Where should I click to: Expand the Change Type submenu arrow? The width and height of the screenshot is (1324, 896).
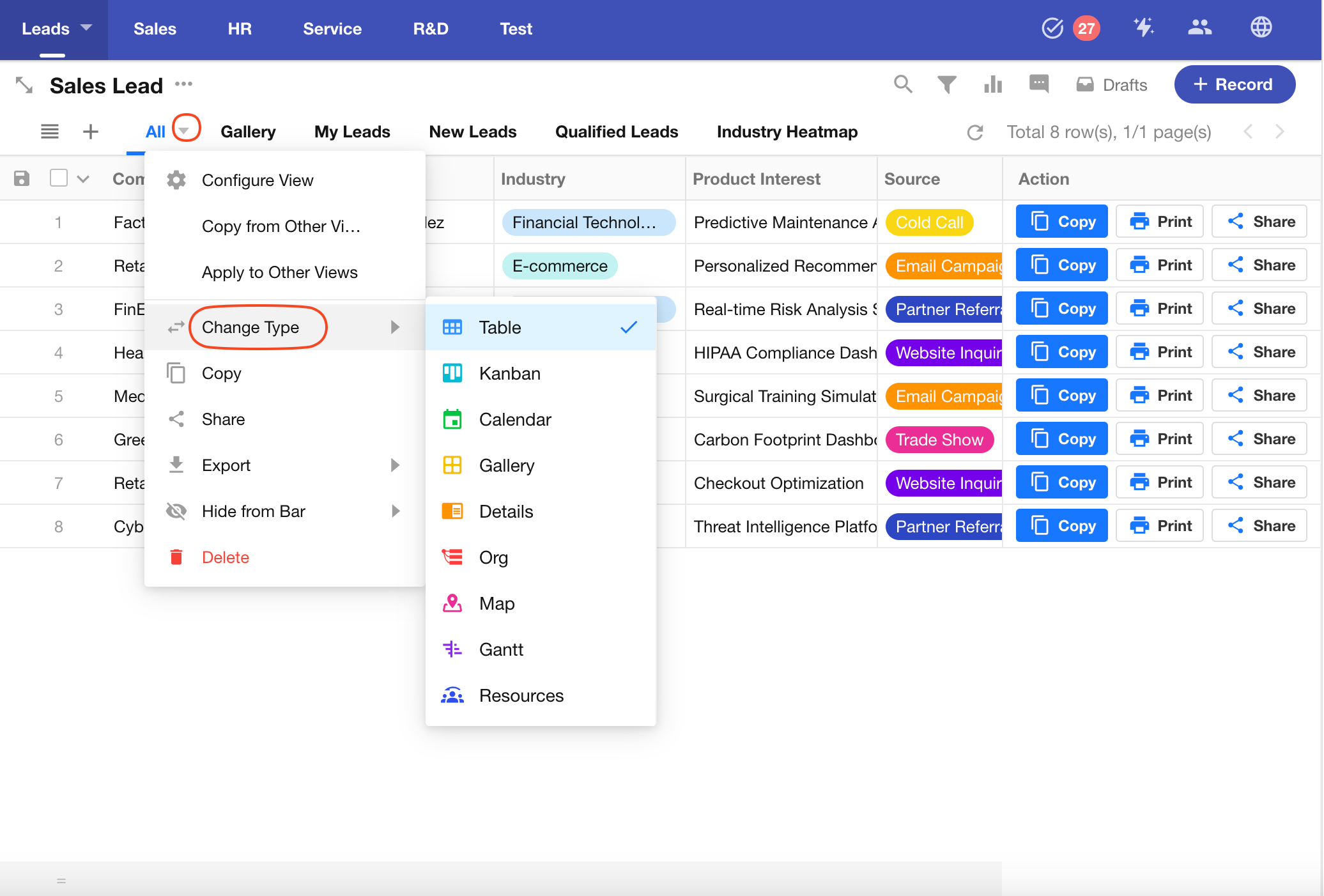pyautogui.click(x=396, y=327)
